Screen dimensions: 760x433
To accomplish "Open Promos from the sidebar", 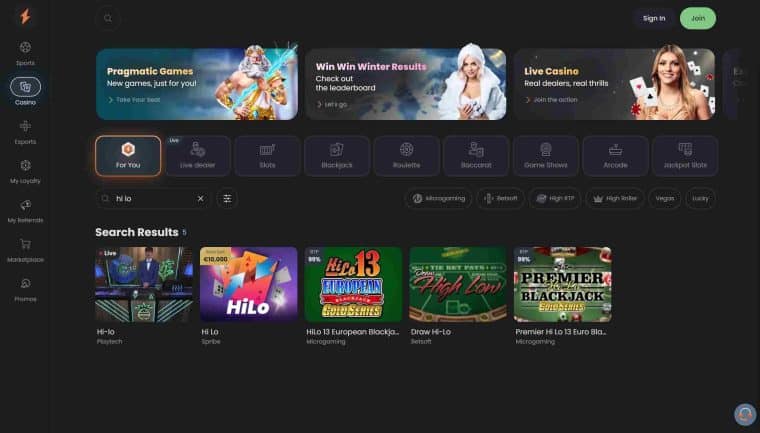I will point(25,290).
